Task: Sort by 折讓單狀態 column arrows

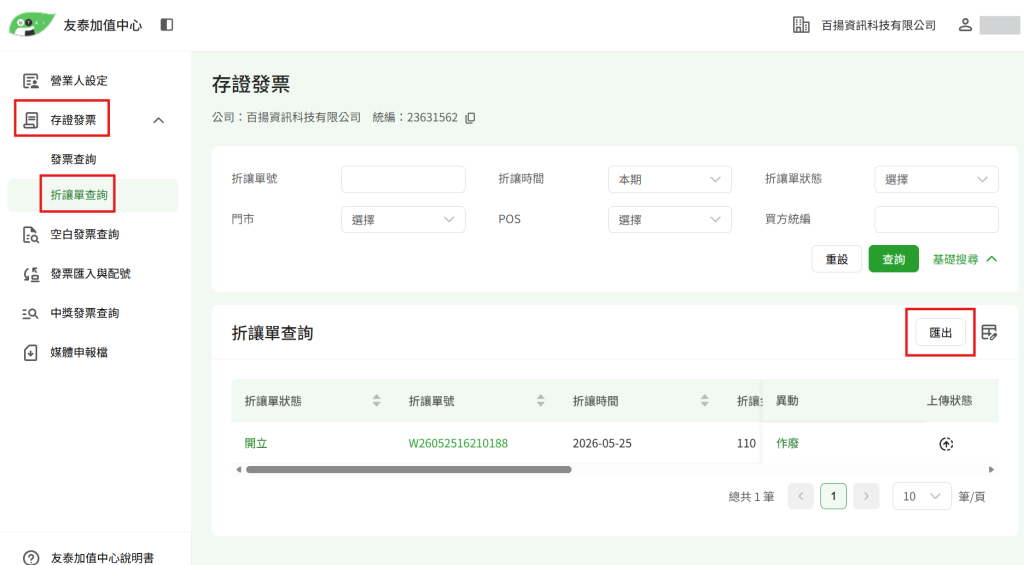Action: pos(376,400)
